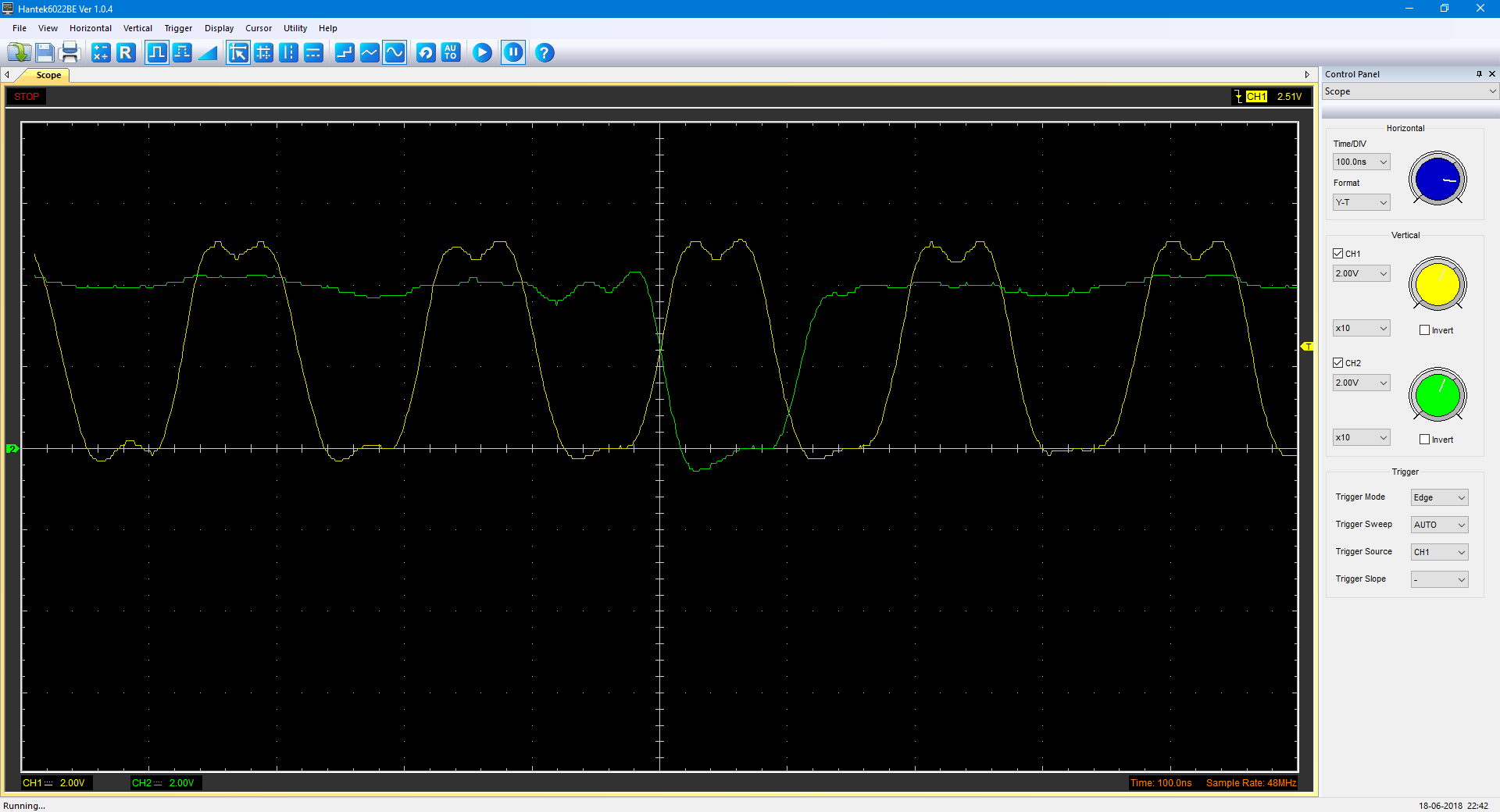The height and width of the screenshot is (812, 1500).
Task: Click the Save floppy disk icon
Action: (45, 53)
